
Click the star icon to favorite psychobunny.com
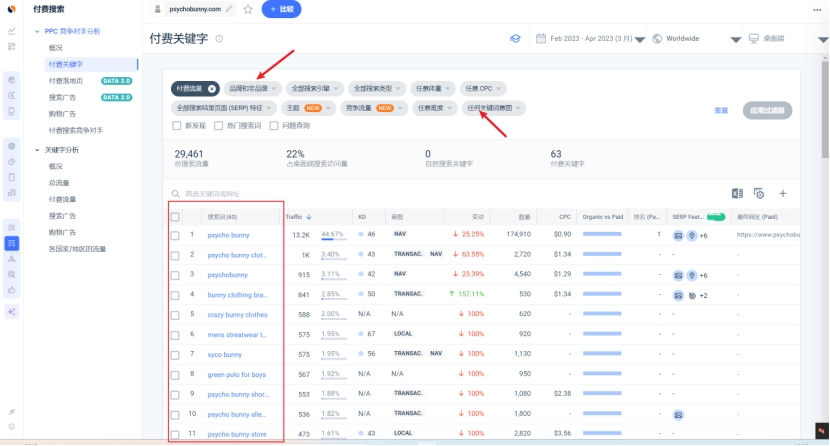tap(247, 10)
